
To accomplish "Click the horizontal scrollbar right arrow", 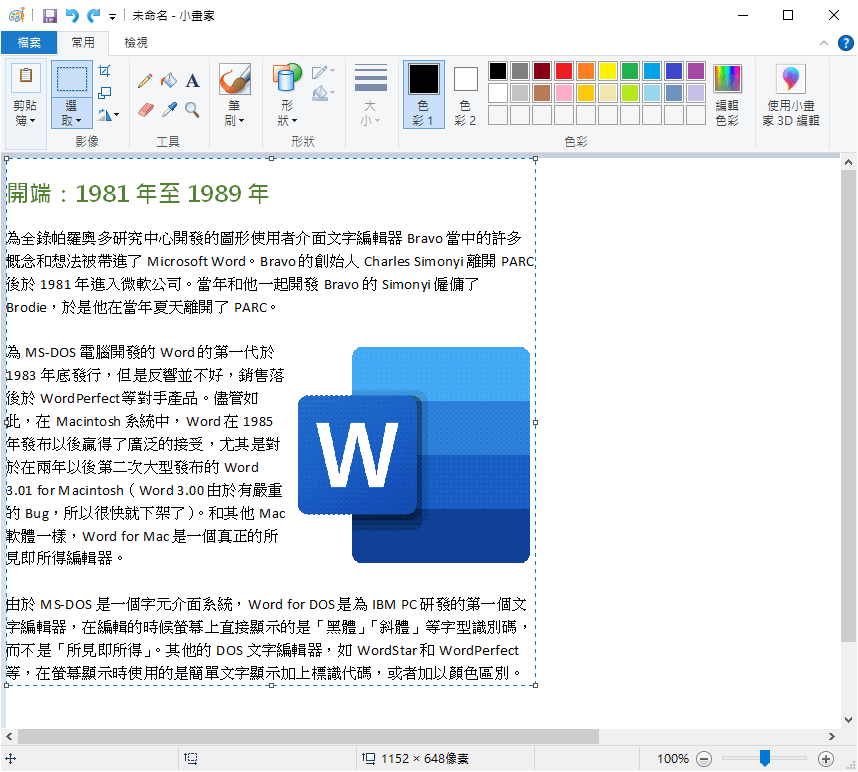I will pyautogui.click(x=832, y=736).
